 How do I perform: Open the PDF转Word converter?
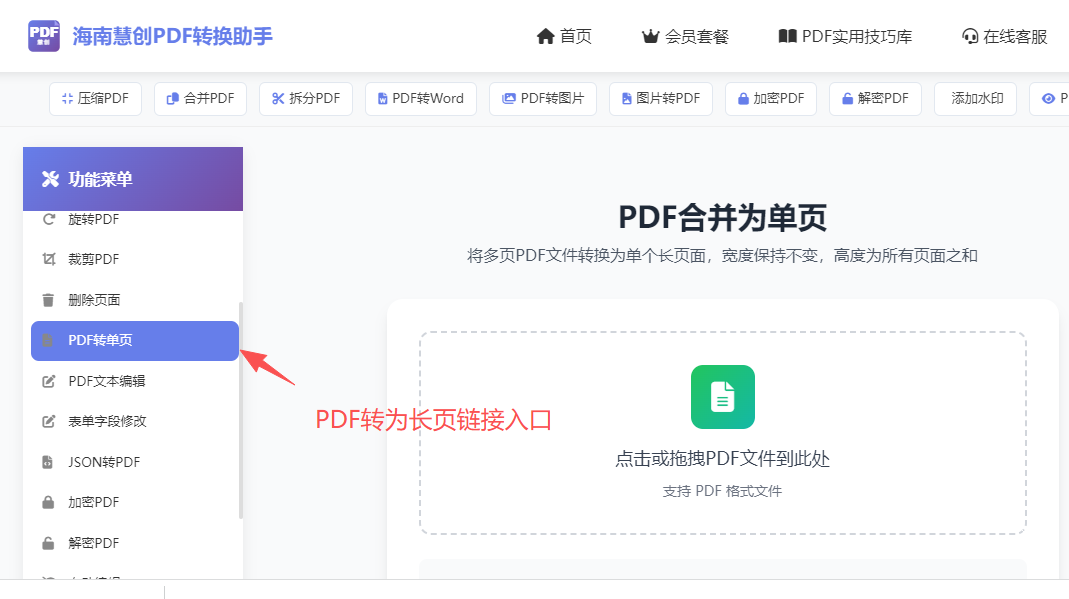coord(421,99)
